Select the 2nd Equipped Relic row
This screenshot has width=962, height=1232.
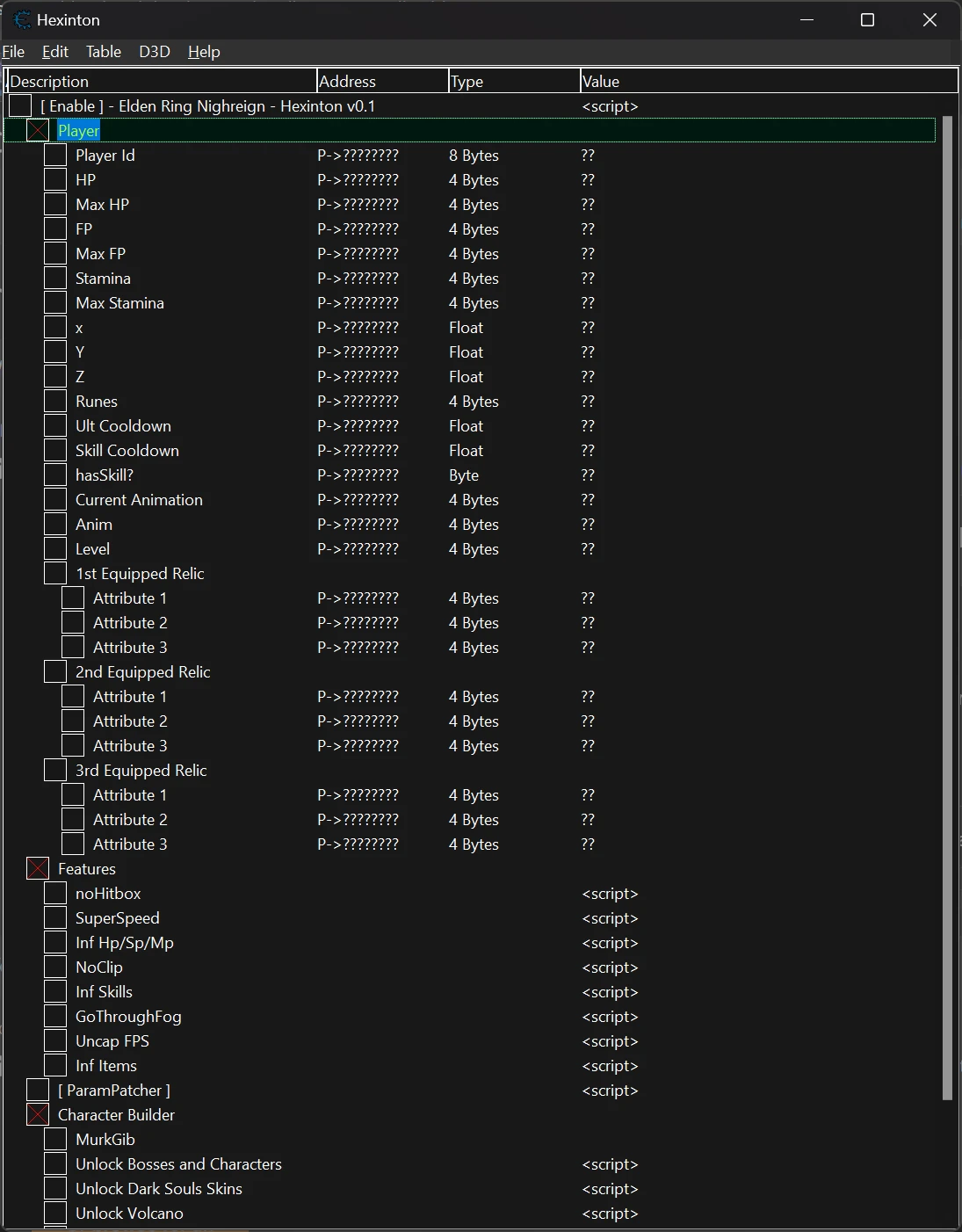point(142,671)
